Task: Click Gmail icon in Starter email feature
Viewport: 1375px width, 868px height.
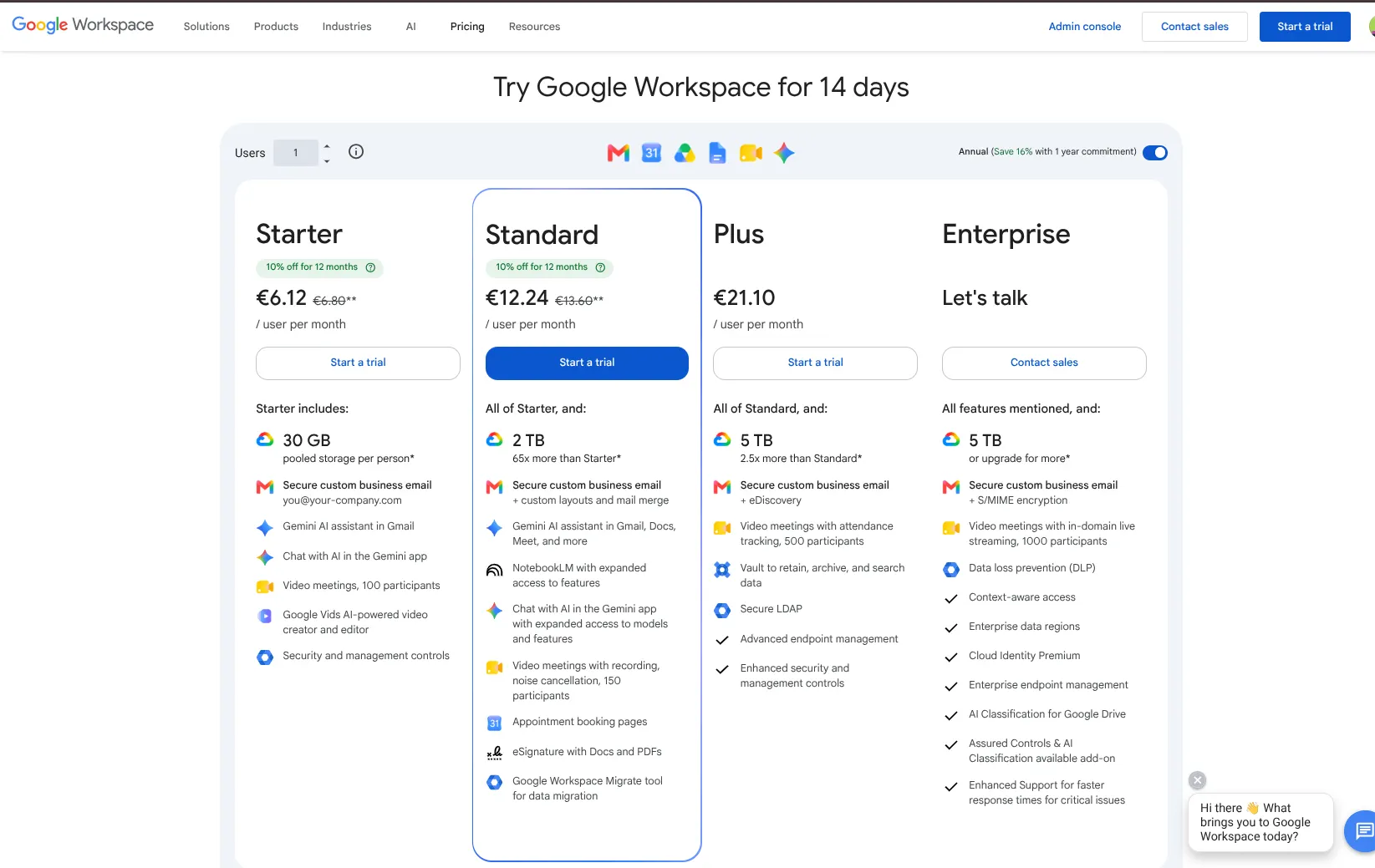Action: tap(265, 486)
